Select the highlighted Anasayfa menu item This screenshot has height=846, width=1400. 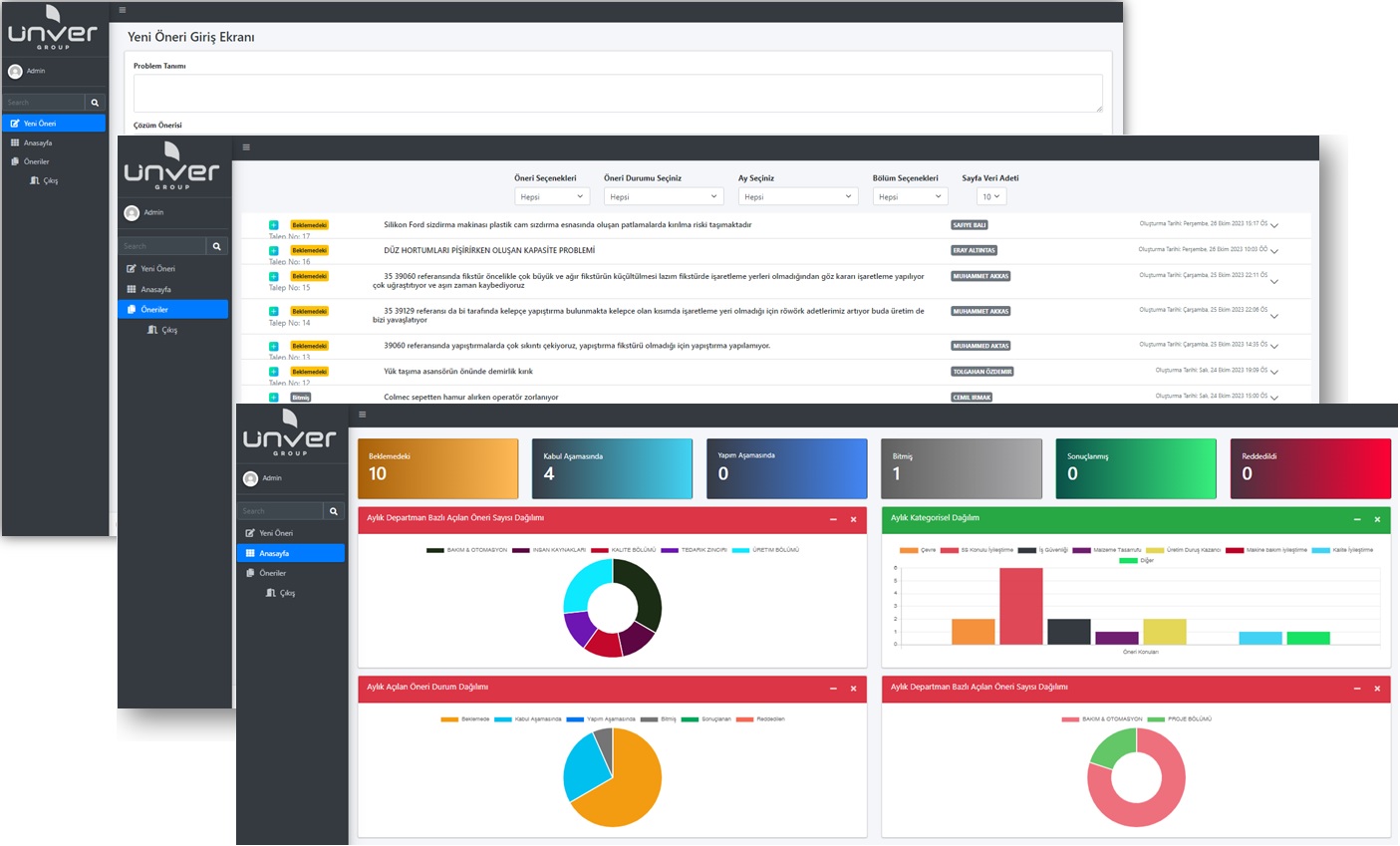coord(291,553)
